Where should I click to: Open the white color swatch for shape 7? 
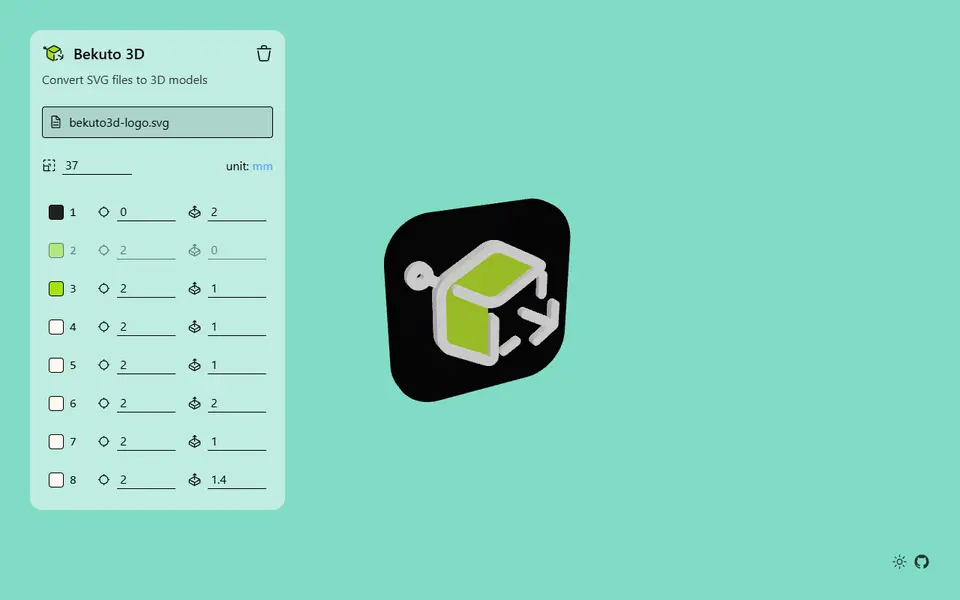56,441
